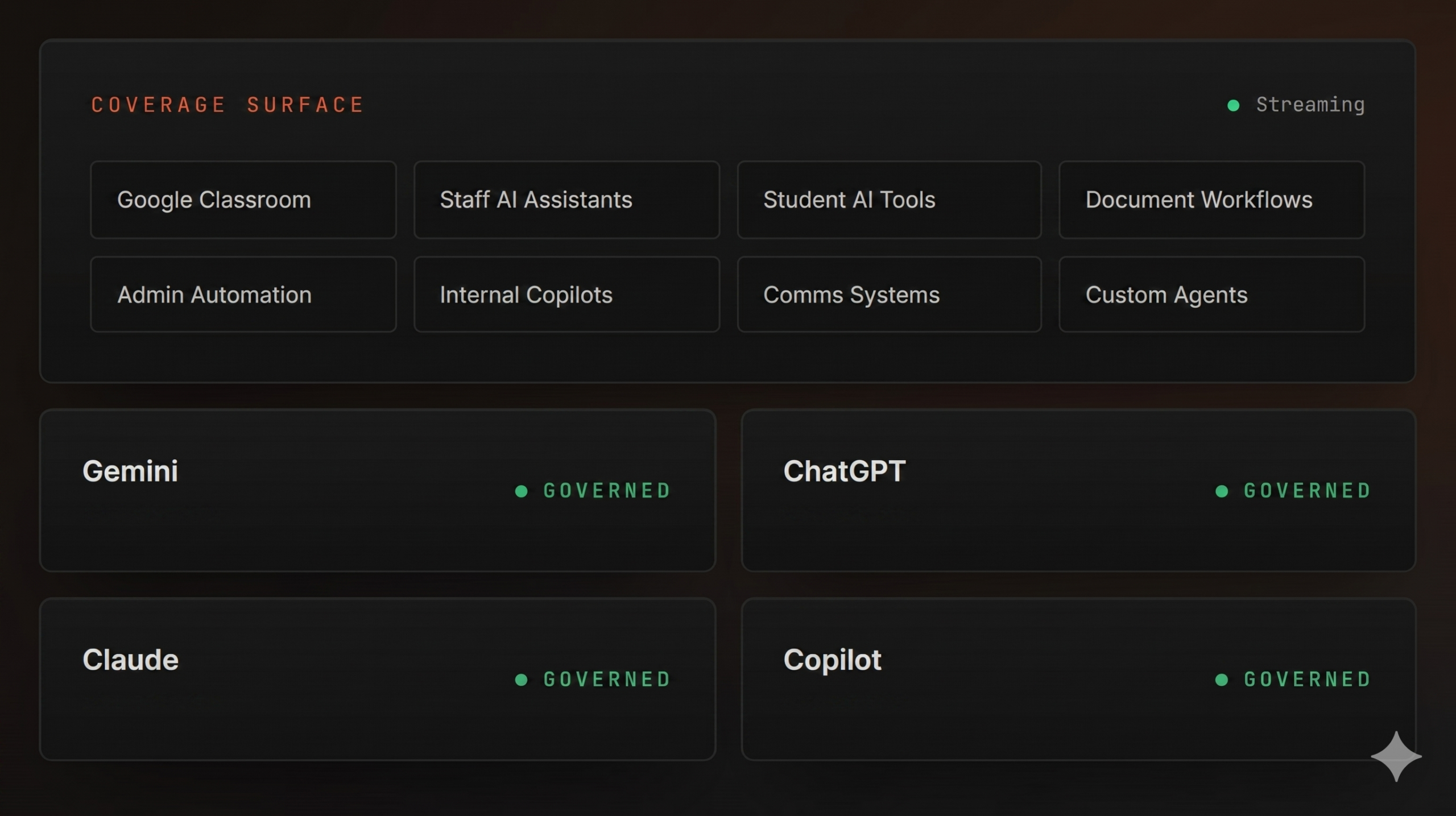
Task: Click the green status dot in the Copilot card
Action: coord(1221,680)
